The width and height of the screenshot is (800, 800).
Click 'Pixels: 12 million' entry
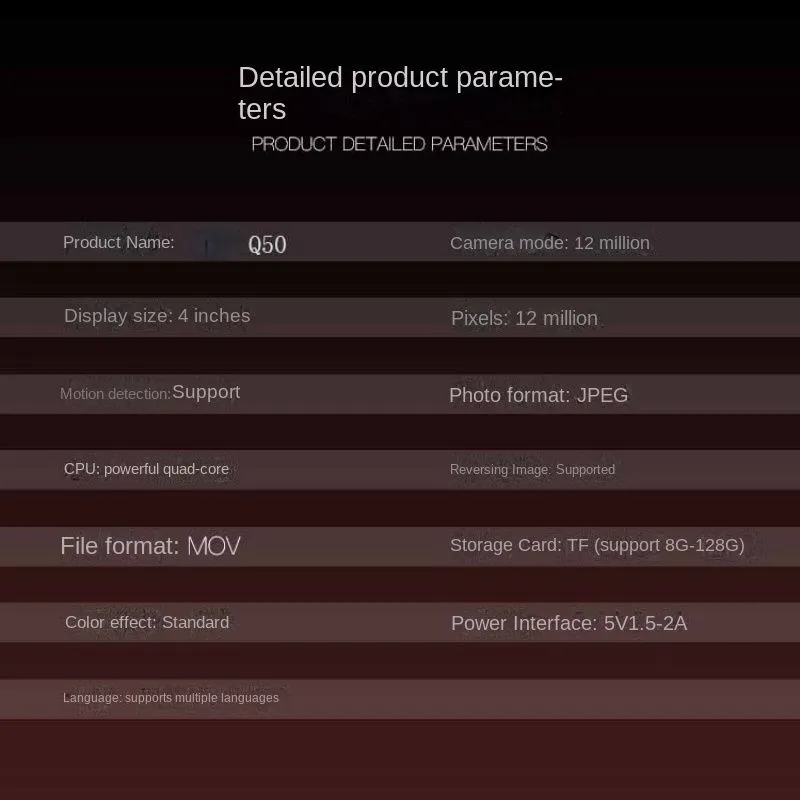(524, 318)
